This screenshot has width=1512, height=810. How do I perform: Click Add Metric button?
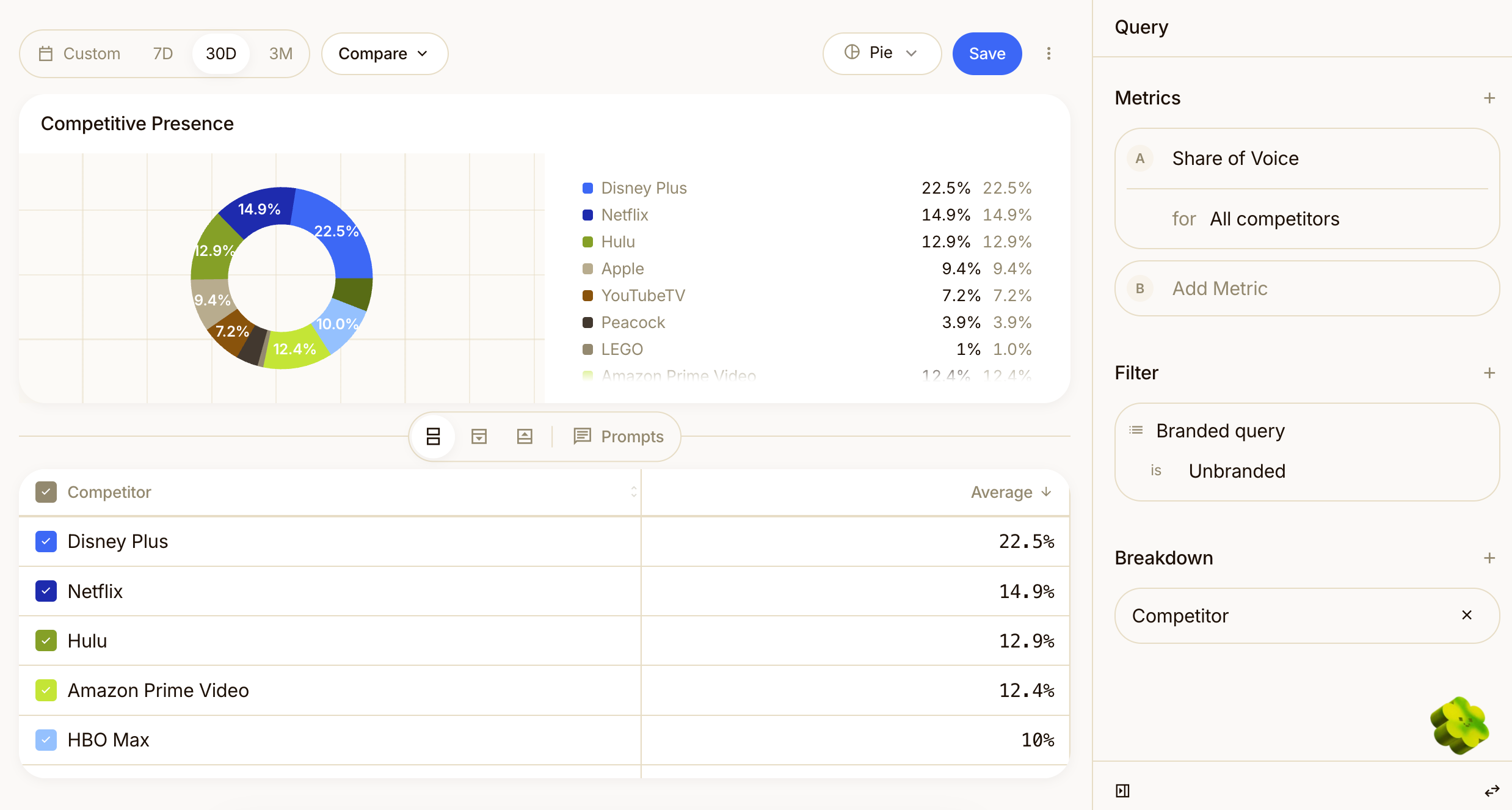coord(1307,288)
